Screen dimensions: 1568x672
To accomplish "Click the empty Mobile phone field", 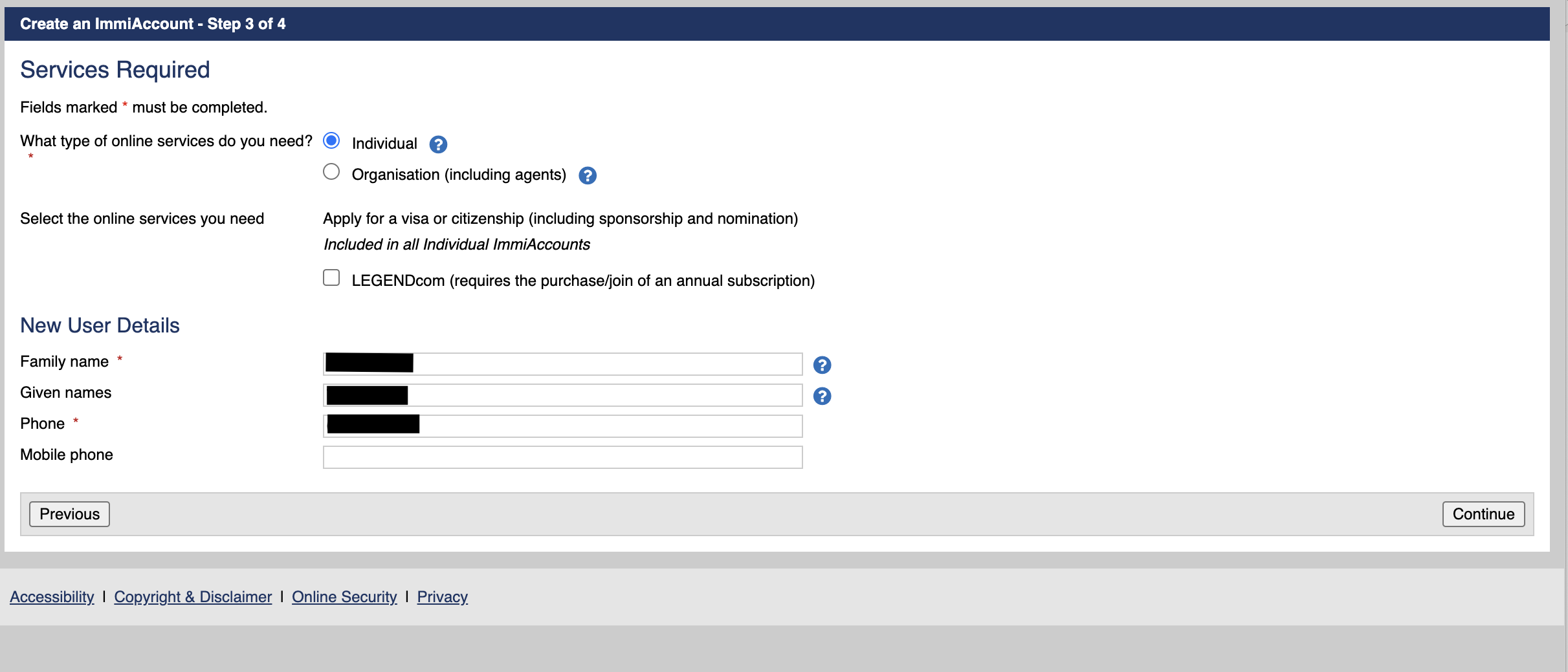I will click(x=562, y=457).
